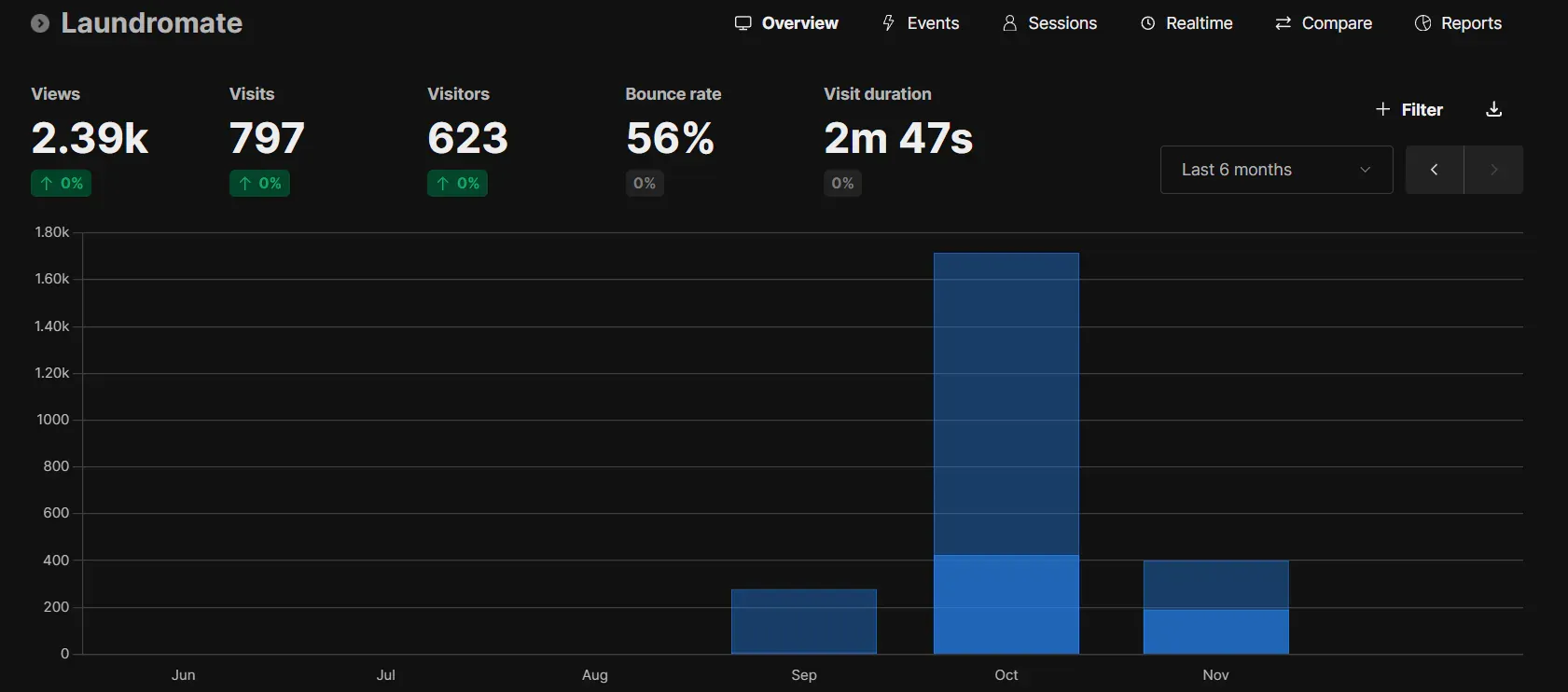Click the clock icon for Realtime
Screen dimensions: 1568x692
point(1147,23)
